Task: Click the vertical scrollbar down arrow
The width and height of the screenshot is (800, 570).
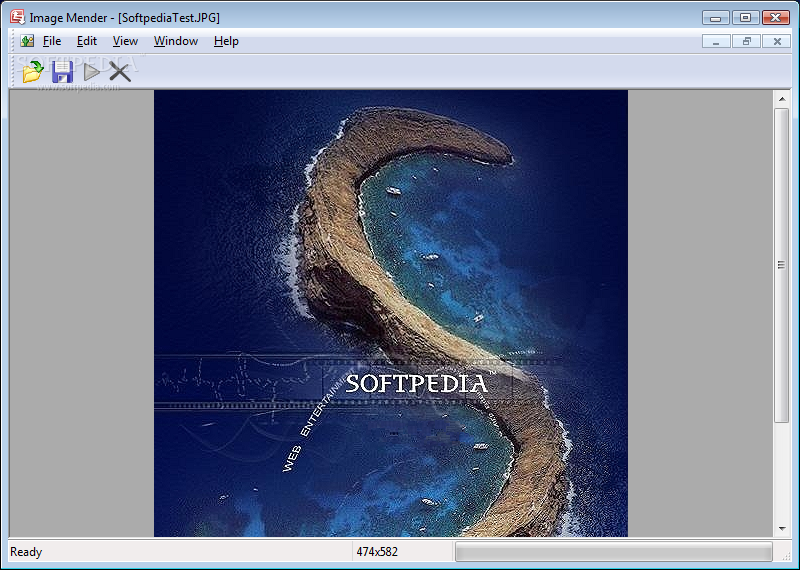Action: point(782,529)
